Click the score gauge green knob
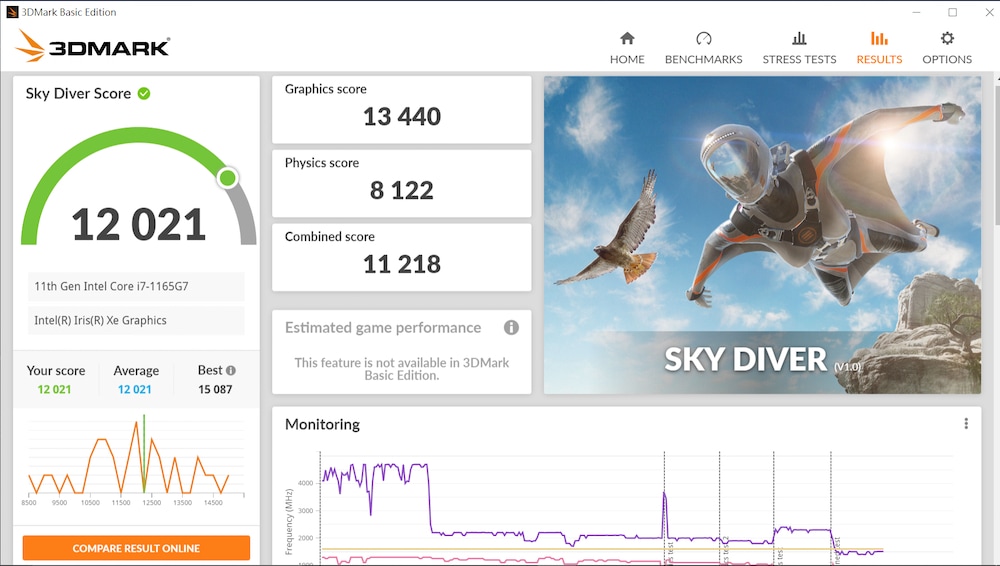This screenshot has width=1000, height=566. pyautogui.click(x=228, y=177)
